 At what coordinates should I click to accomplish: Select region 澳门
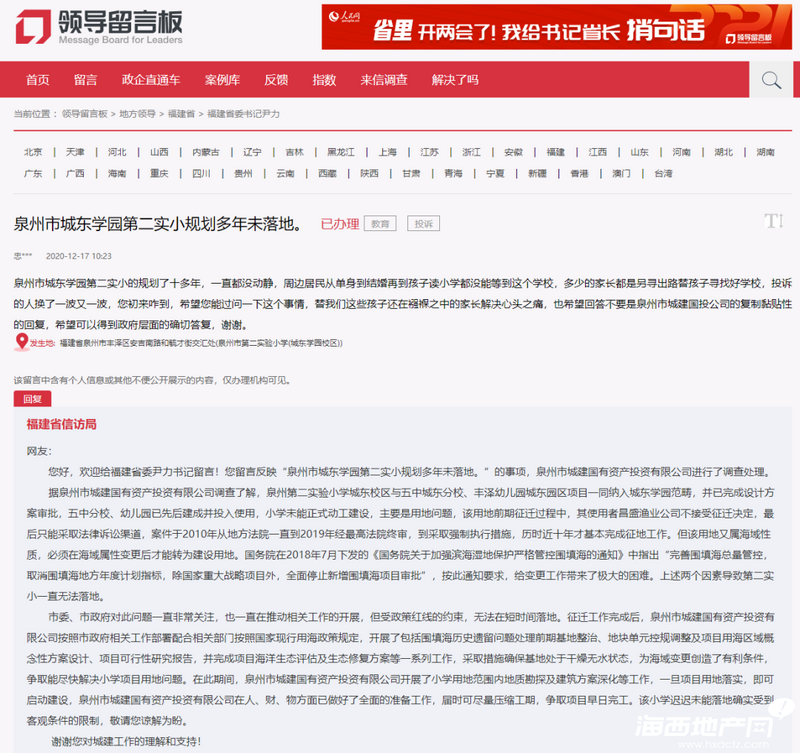[x=621, y=173]
